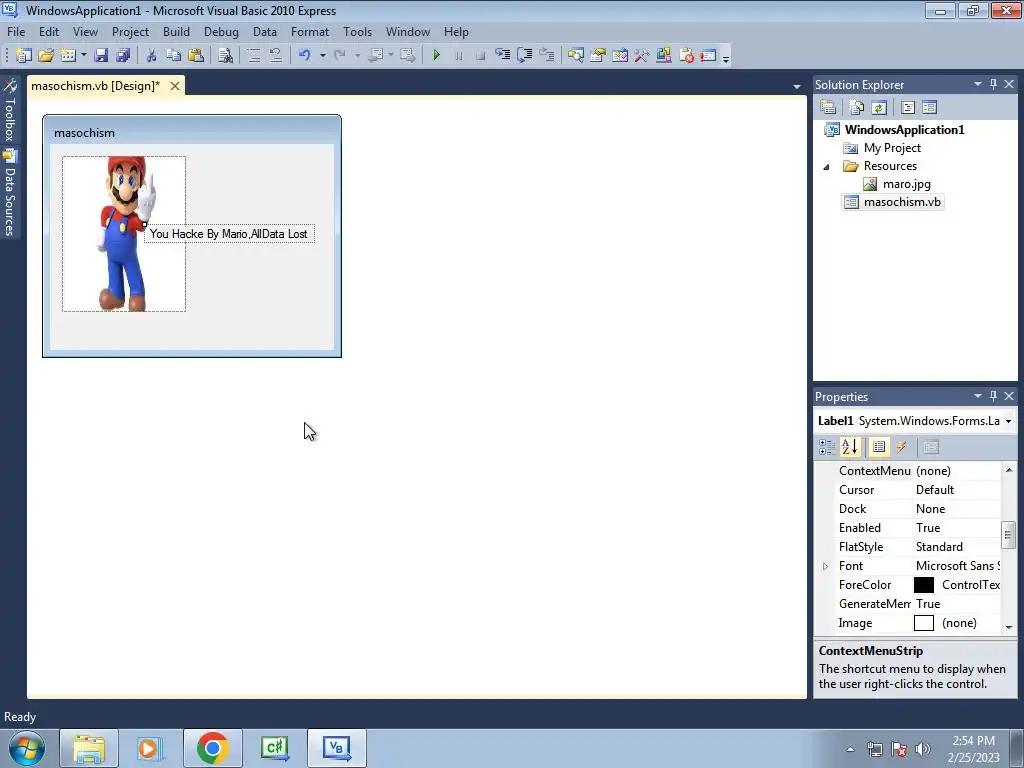This screenshot has height=768, width=1024.
Task: Open the Object Browser toolbar icon
Action: (x=620, y=56)
